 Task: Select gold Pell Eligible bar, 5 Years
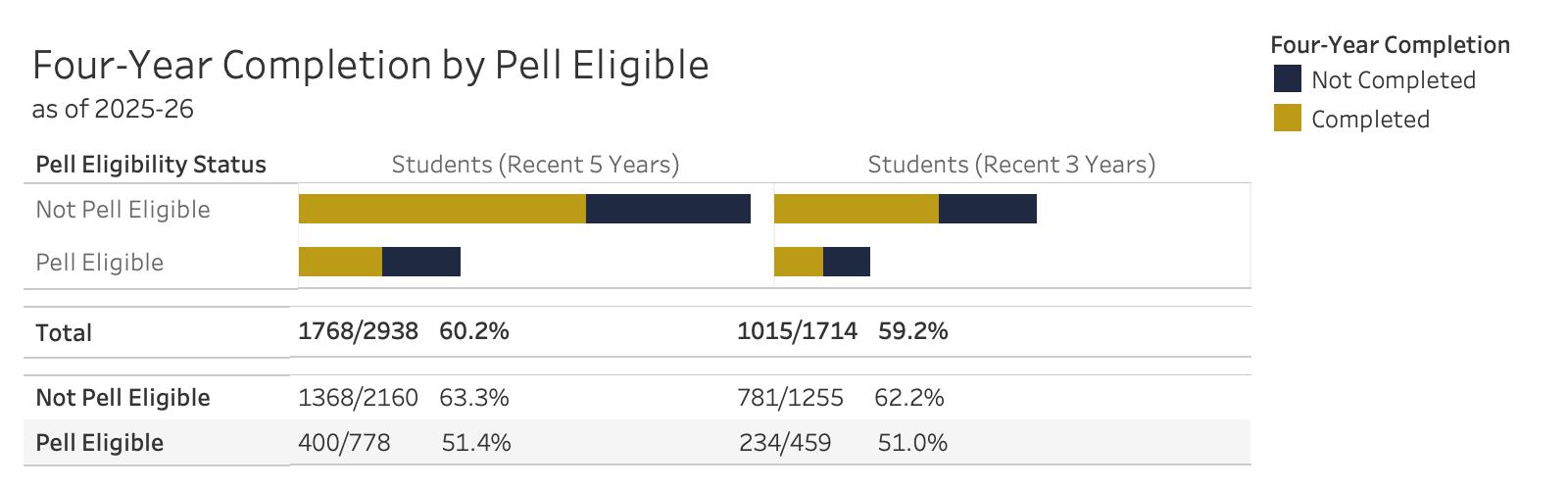(x=340, y=262)
